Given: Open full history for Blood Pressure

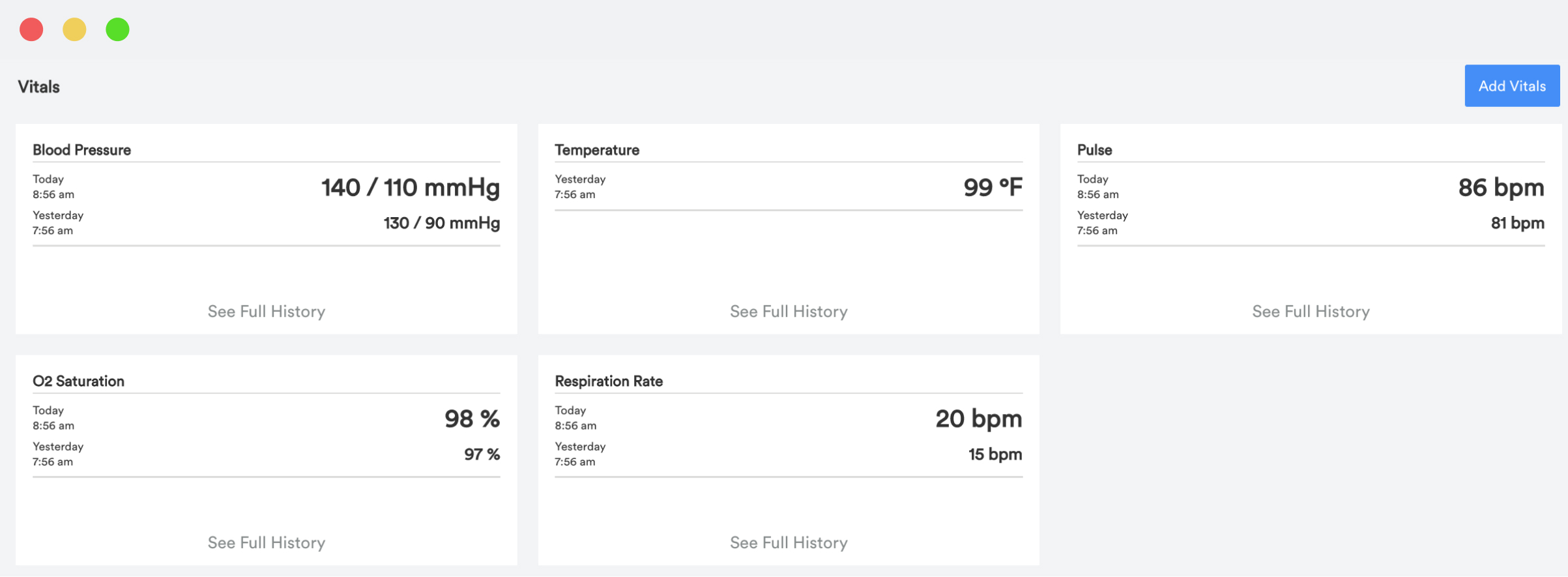Looking at the screenshot, I should [x=266, y=312].
